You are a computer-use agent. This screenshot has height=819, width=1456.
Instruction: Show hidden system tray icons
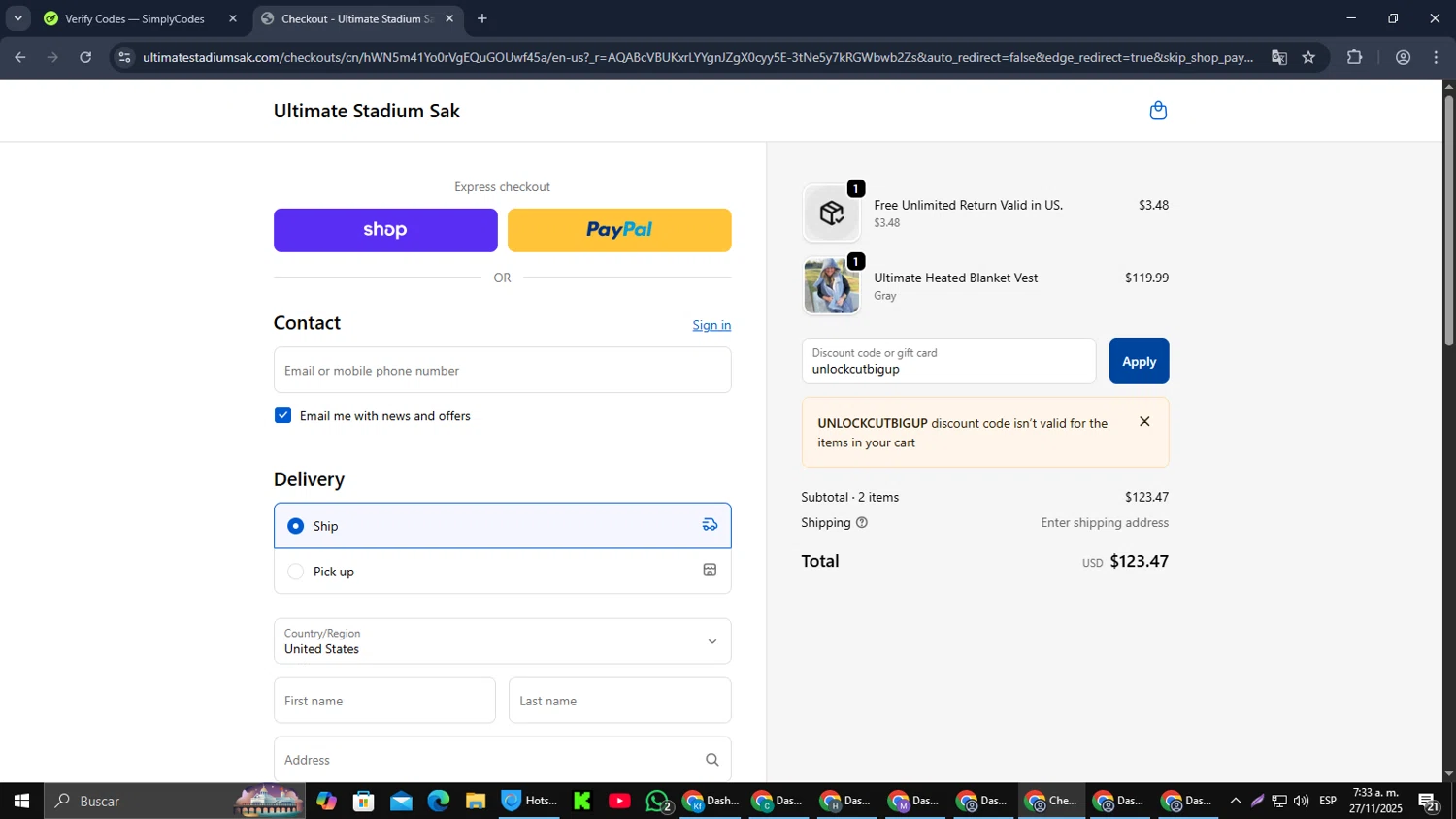tap(1235, 801)
